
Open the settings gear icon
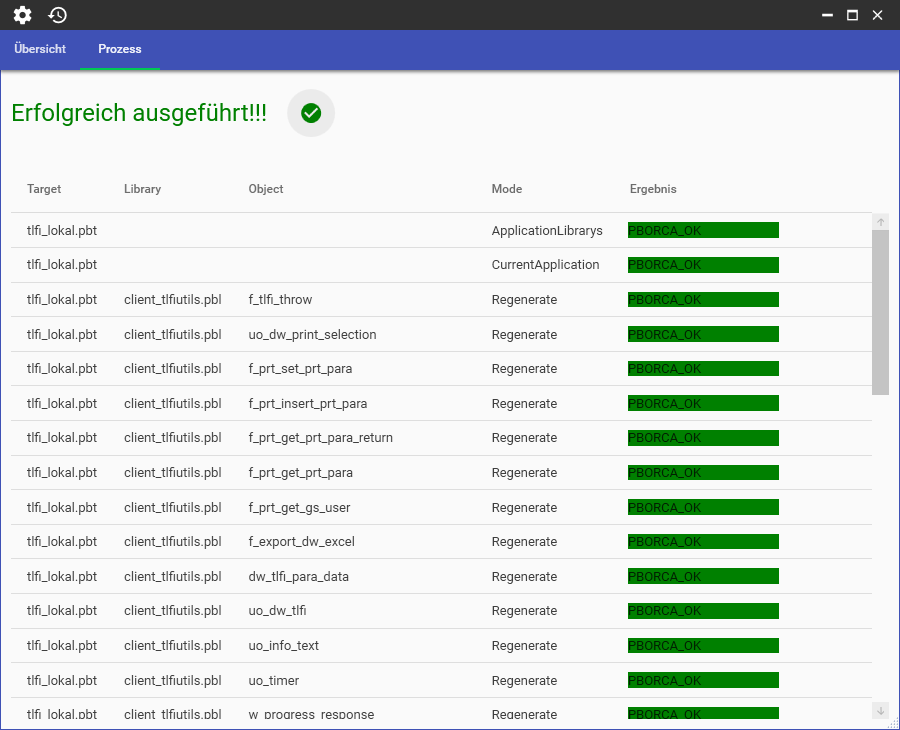pyautogui.click(x=22, y=15)
